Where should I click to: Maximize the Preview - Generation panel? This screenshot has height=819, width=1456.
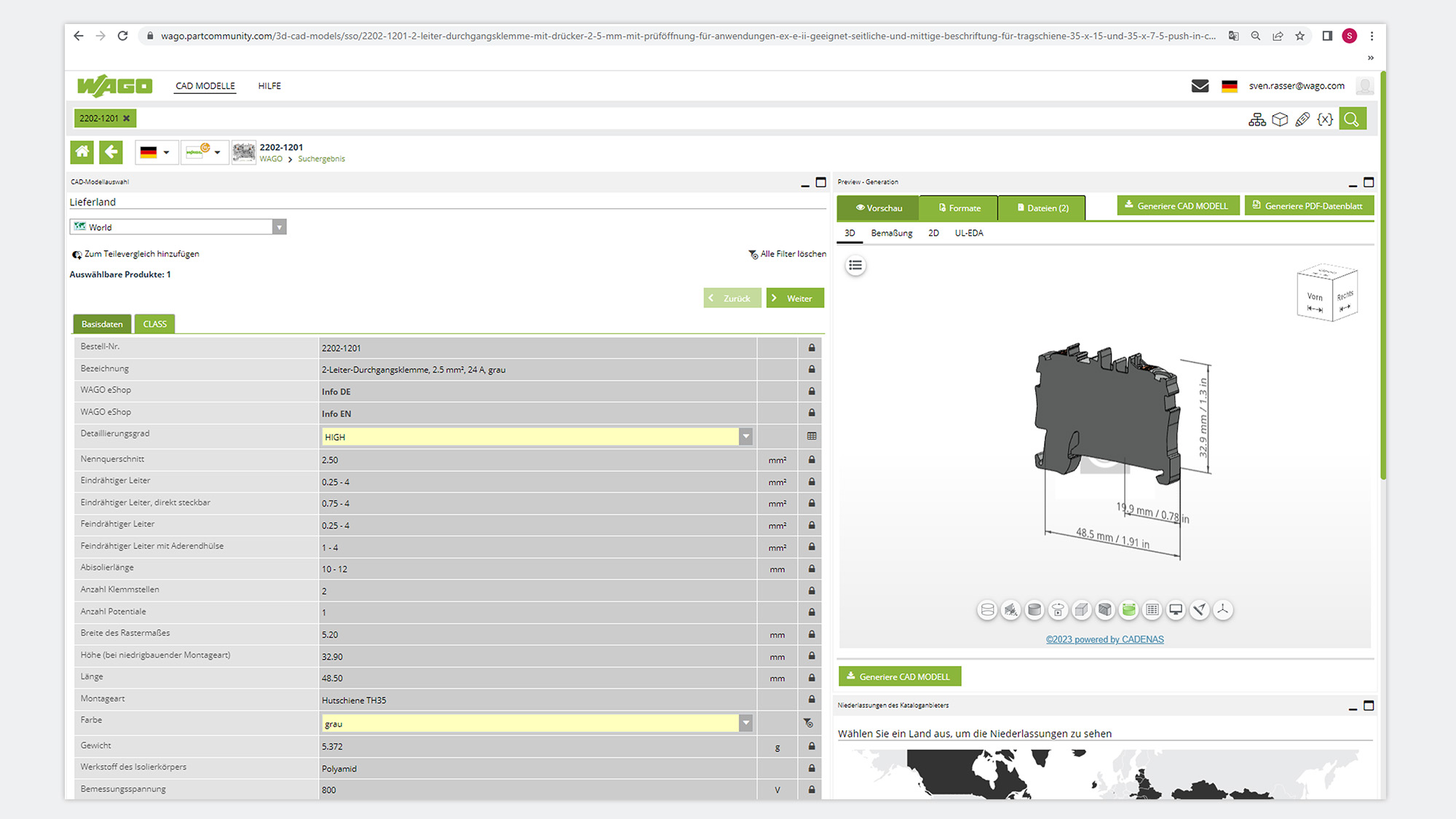[x=1369, y=182]
